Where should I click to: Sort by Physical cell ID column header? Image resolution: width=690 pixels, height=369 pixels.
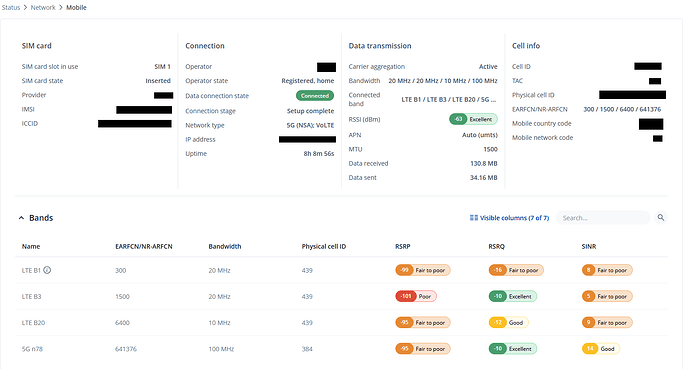click(x=323, y=246)
